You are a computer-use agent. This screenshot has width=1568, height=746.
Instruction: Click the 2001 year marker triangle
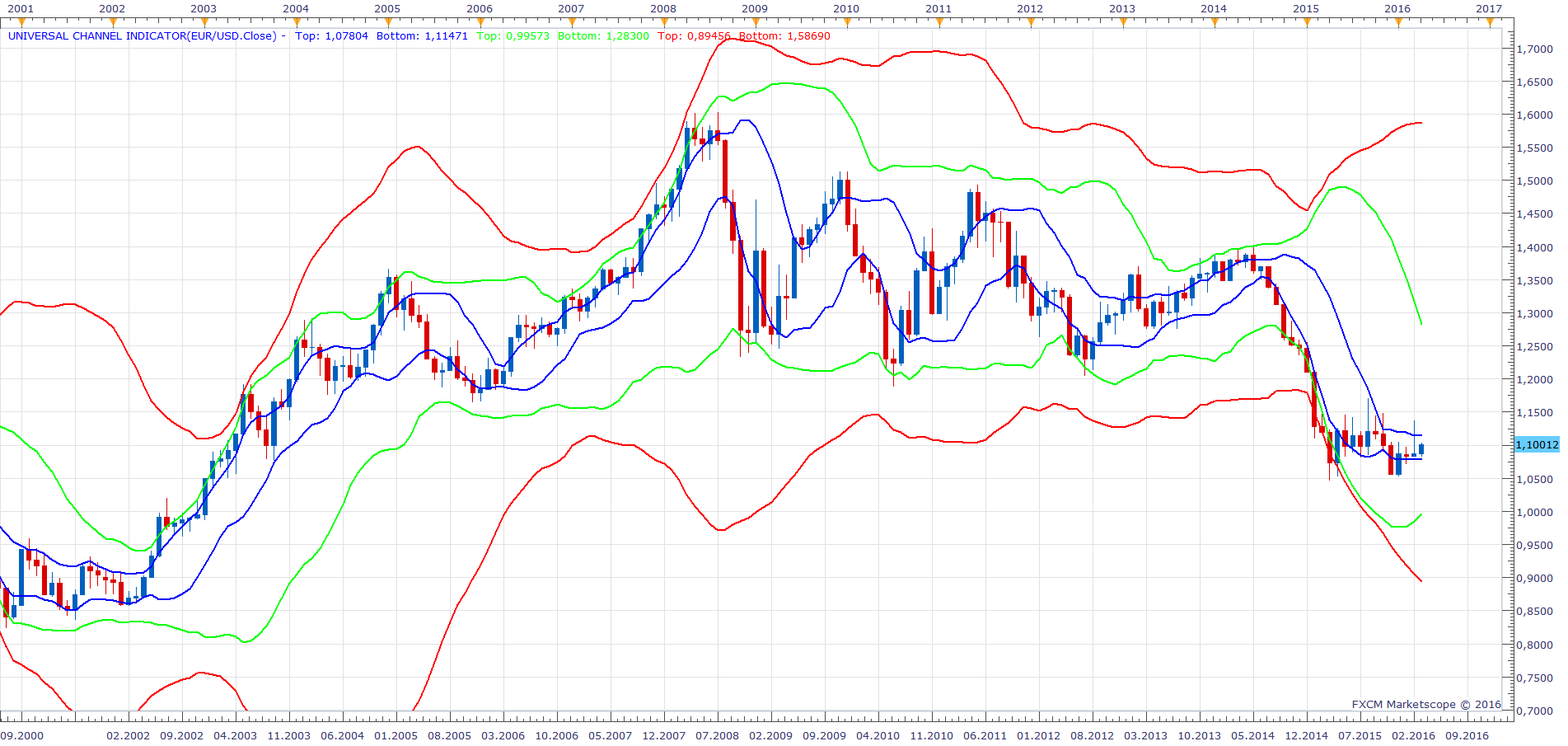click(x=21, y=22)
